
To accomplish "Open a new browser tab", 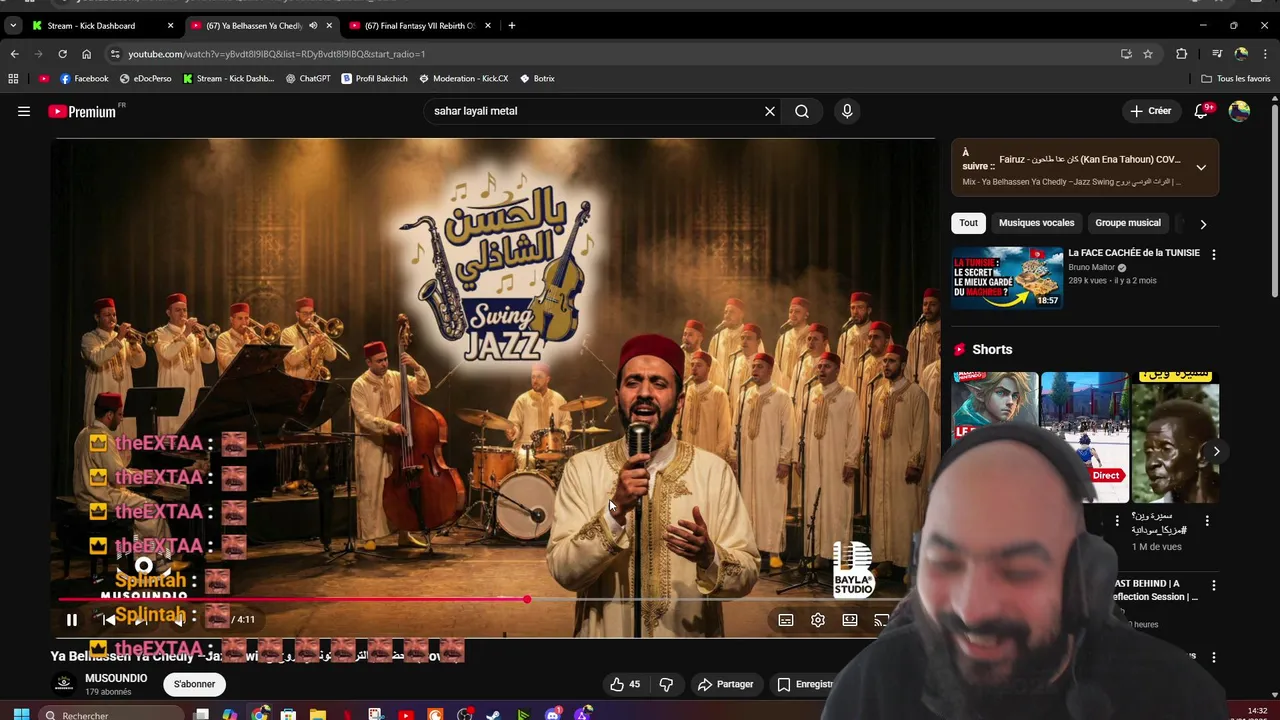I will 511,25.
